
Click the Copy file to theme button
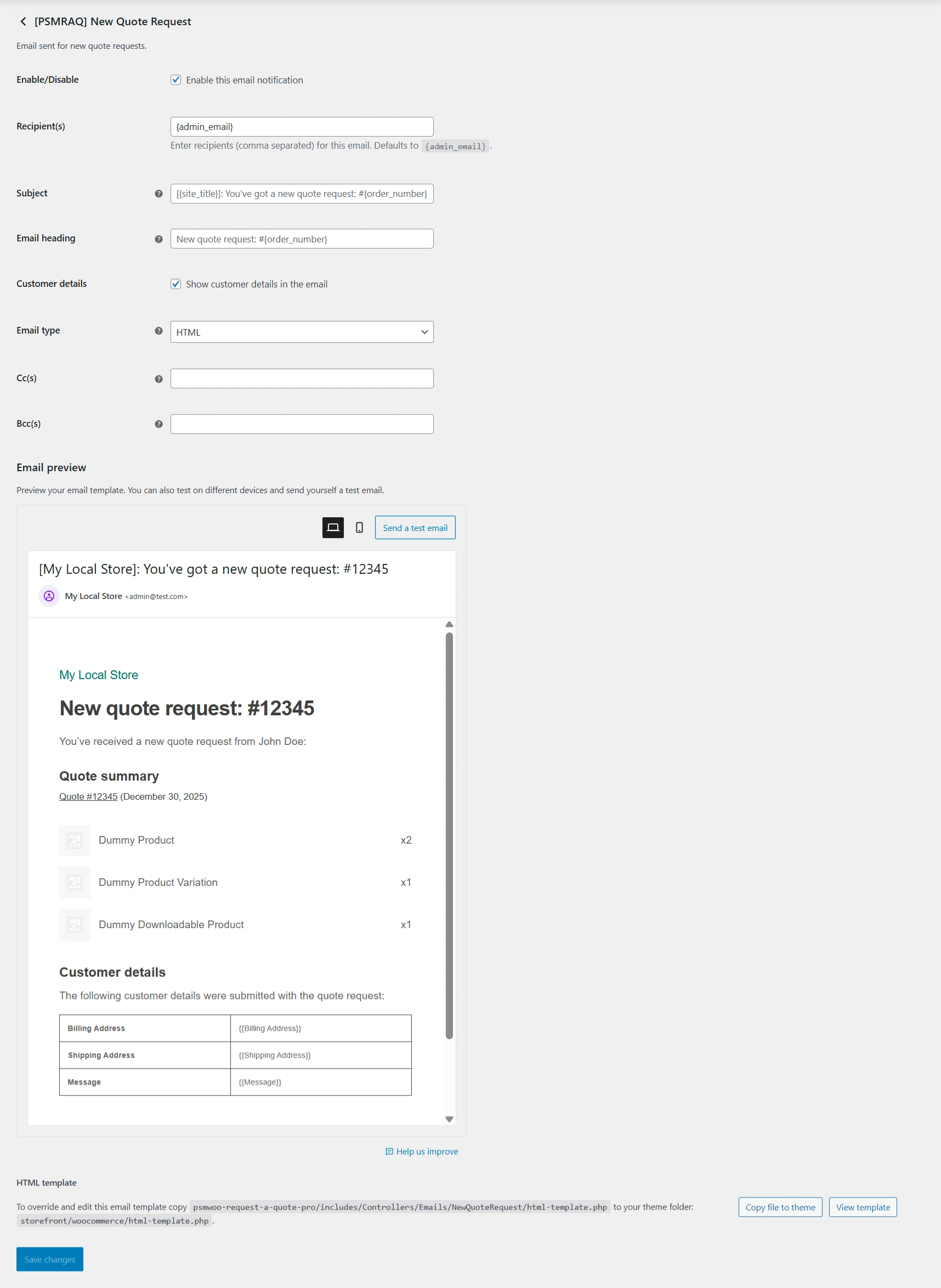pos(780,1207)
